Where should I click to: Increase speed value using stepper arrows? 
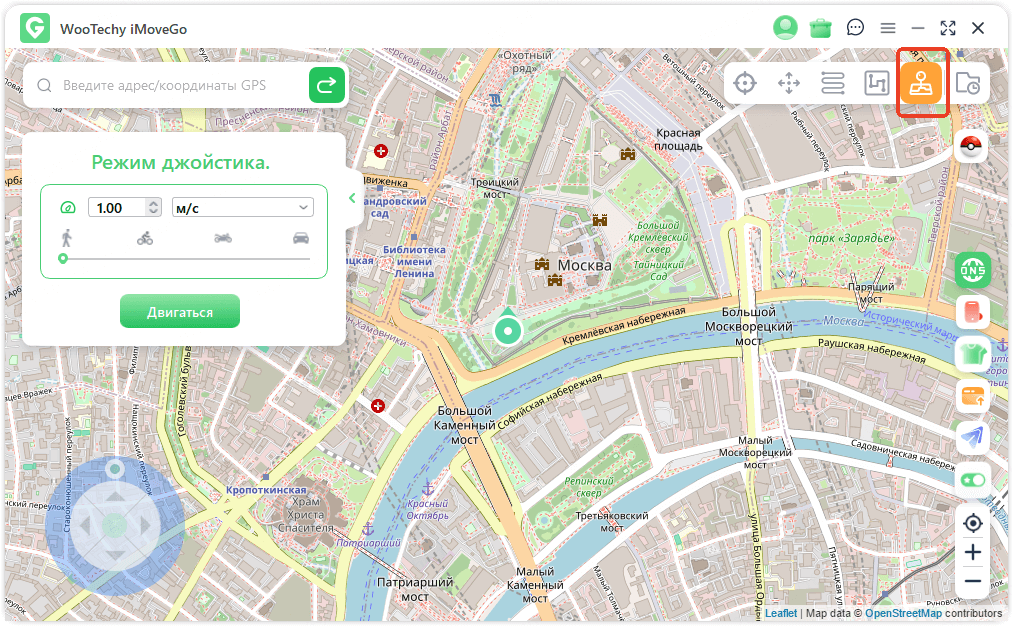click(x=153, y=203)
